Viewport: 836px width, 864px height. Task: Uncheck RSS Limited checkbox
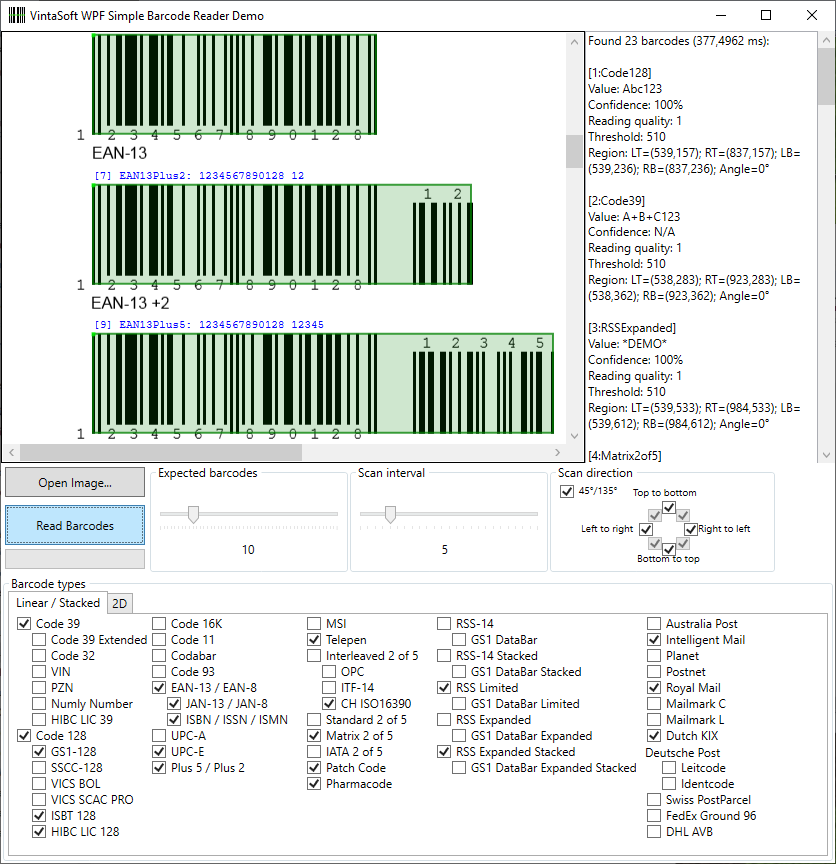click(444, 687)
